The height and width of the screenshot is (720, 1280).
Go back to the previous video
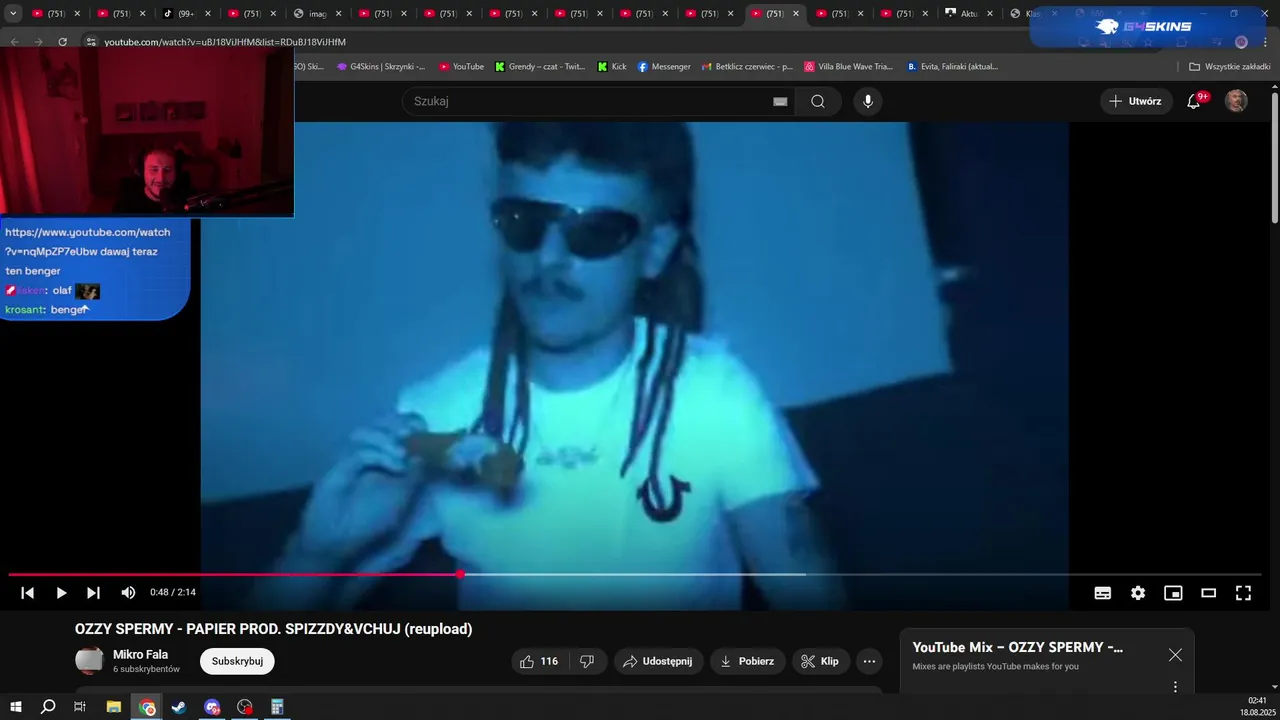coord(28,593)
